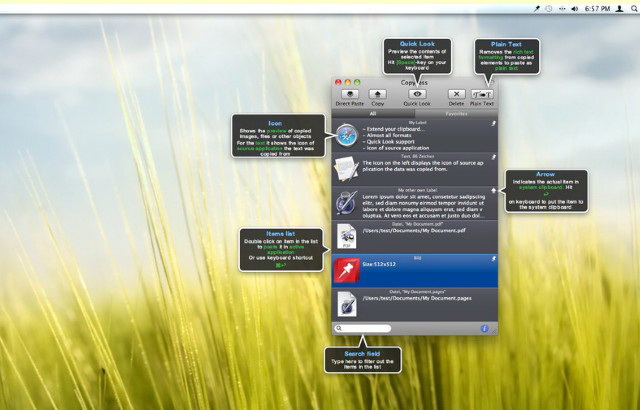Click the search field to filter items
Screen dimensions: 640x410
pyautogui.click(x=363, y=328)
